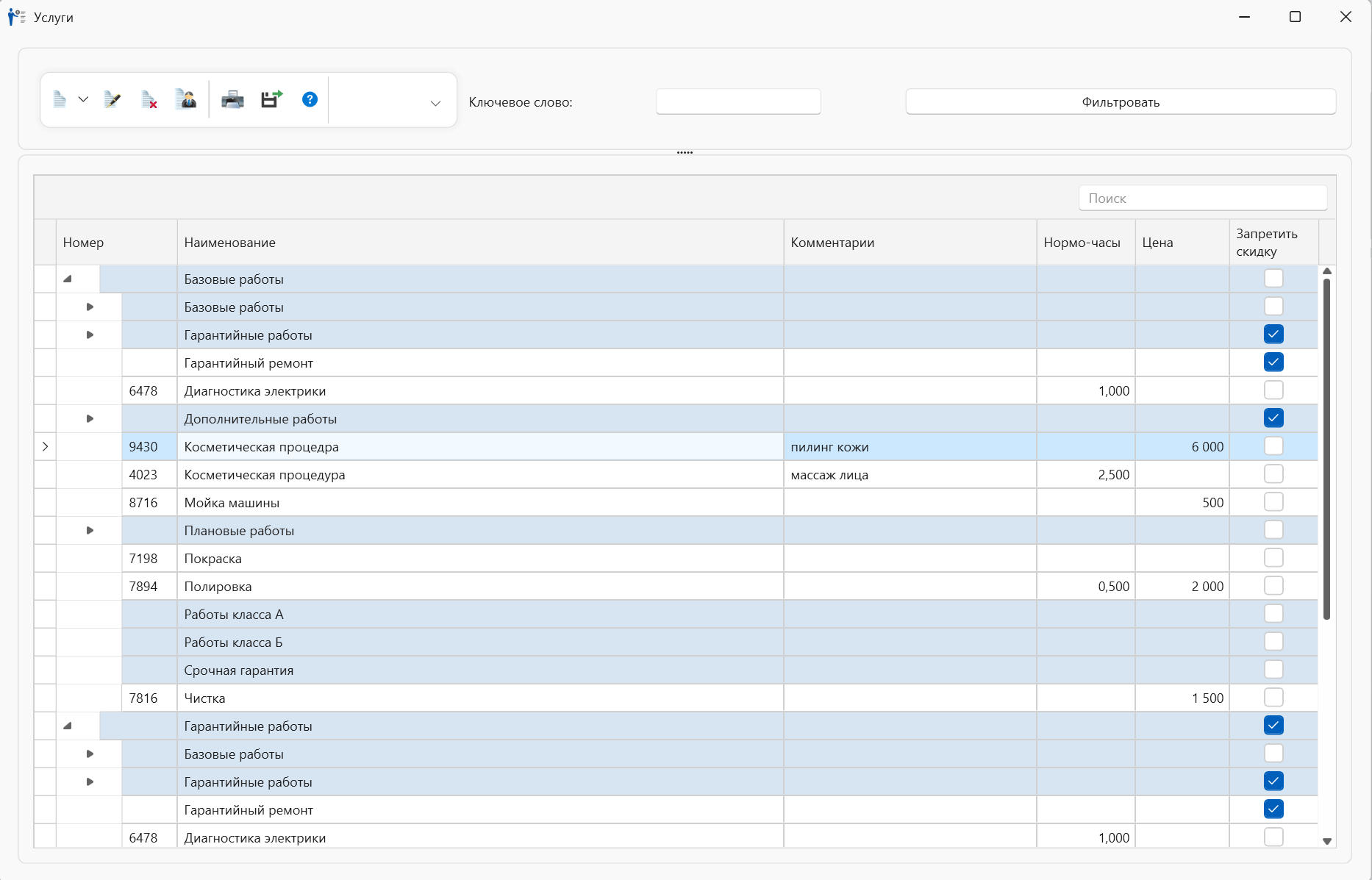Click the document with person icon
This screenshot has width=1372, height=880.
186,99
